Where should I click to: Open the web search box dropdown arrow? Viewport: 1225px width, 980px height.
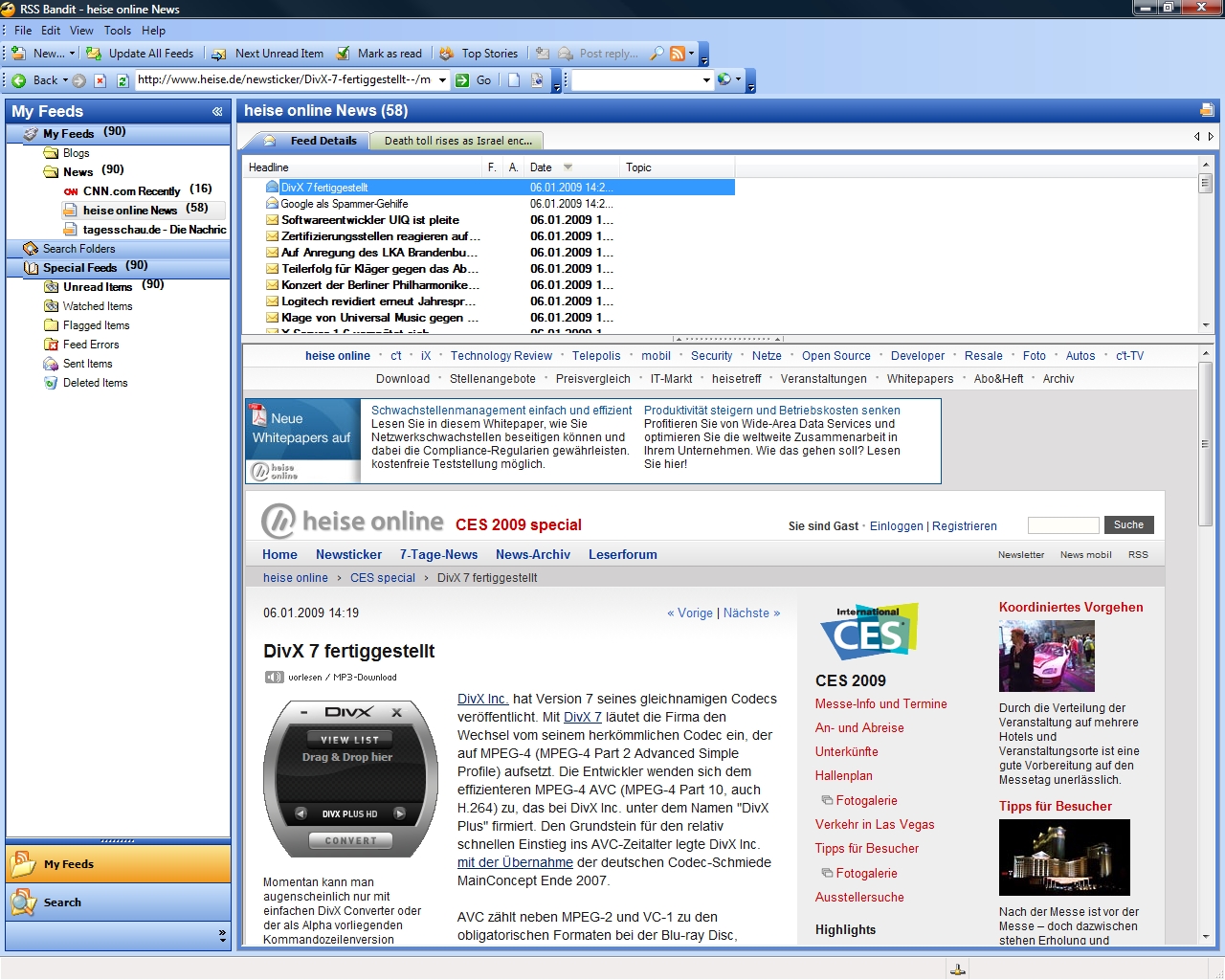(x=706, y=80)
